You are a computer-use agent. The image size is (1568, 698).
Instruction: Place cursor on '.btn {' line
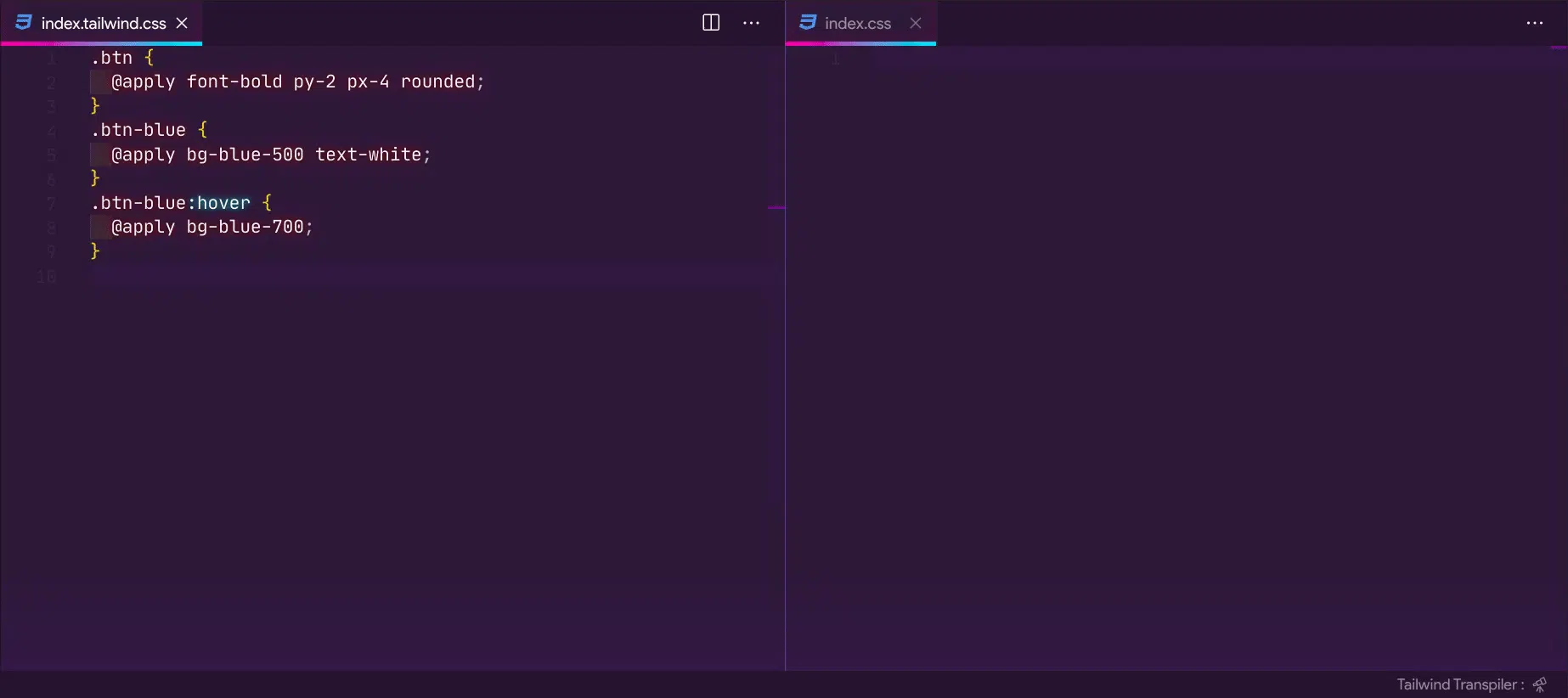tap(123, 58)
